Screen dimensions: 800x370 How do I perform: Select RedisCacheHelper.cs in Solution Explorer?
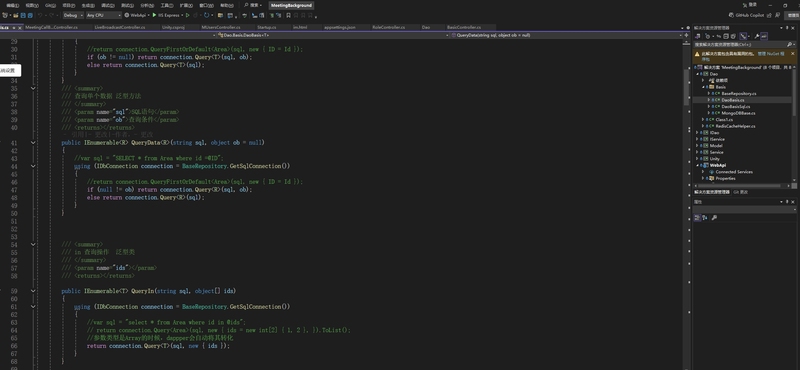(x=735, y=126)
